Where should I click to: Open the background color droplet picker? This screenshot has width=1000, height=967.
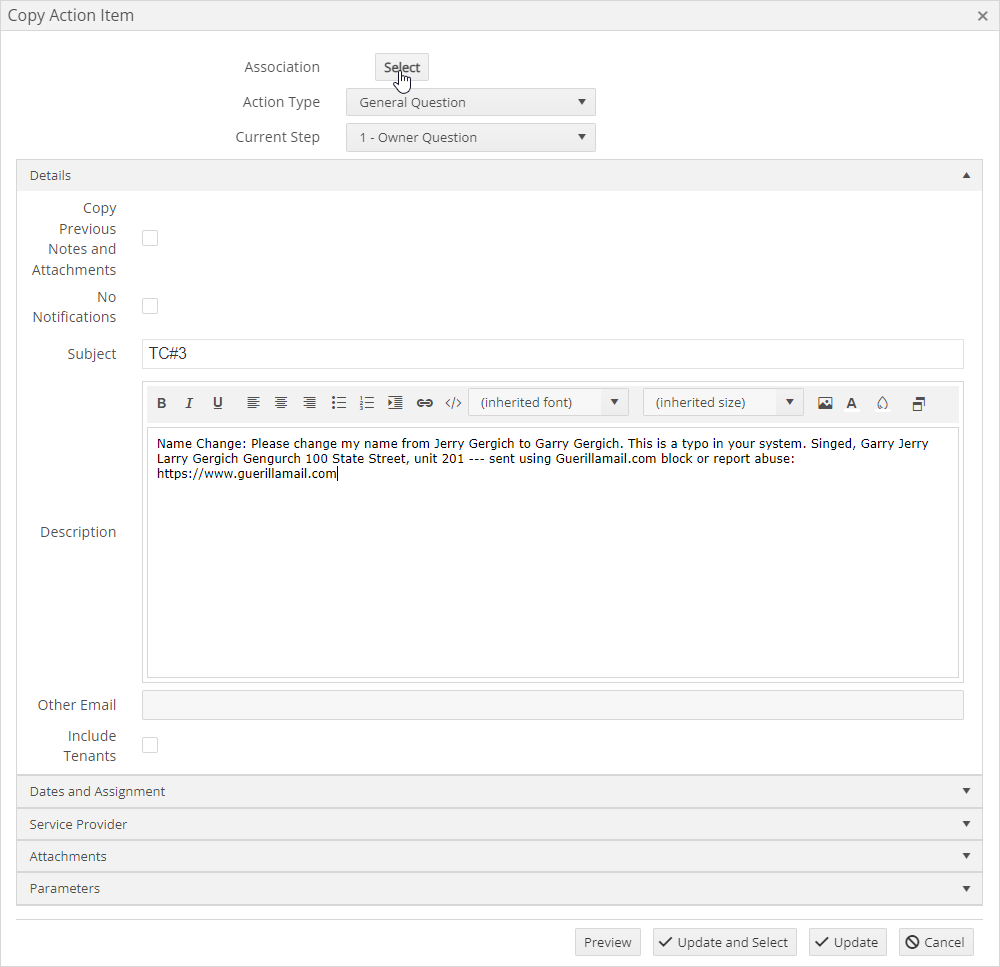tap(883, 403)
